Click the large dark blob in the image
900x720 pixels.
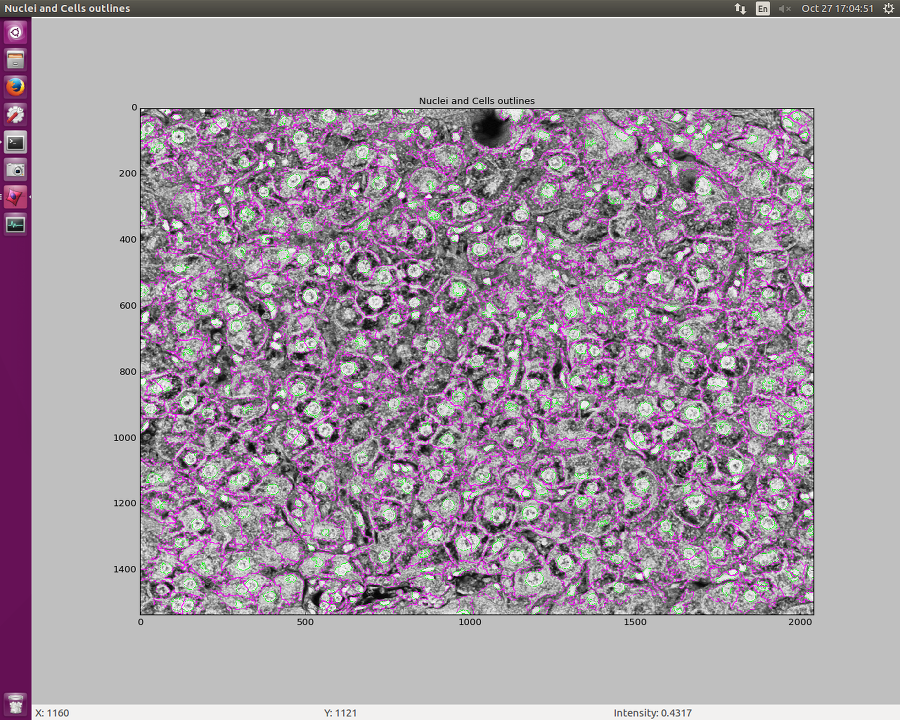490,128
